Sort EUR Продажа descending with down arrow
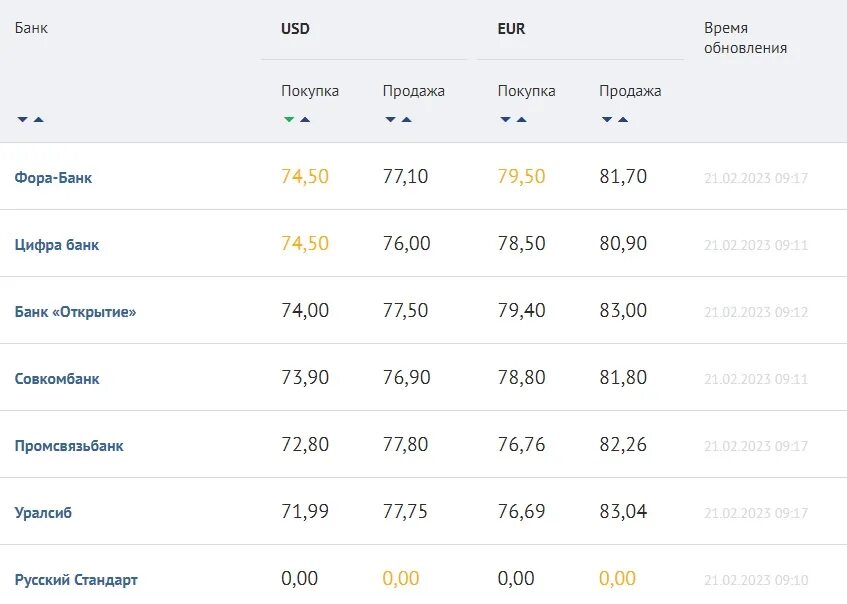 (607, 120)
